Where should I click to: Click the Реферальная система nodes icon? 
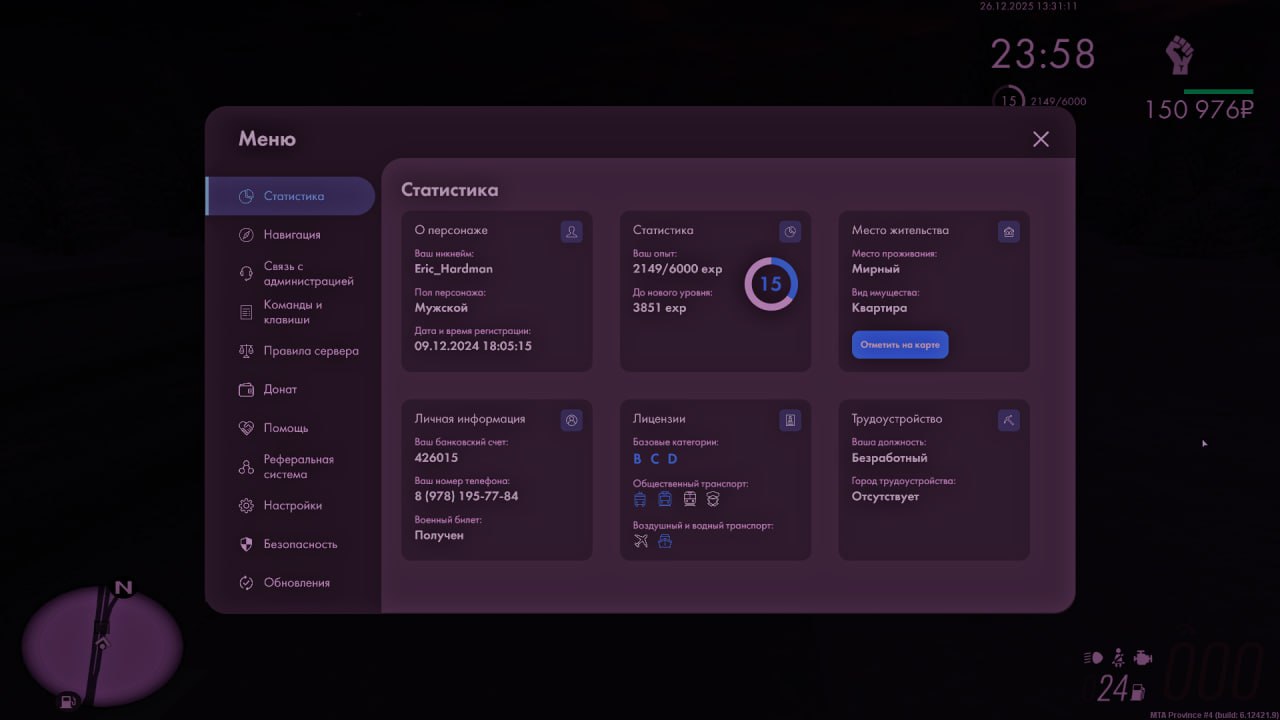coord(246,467)
